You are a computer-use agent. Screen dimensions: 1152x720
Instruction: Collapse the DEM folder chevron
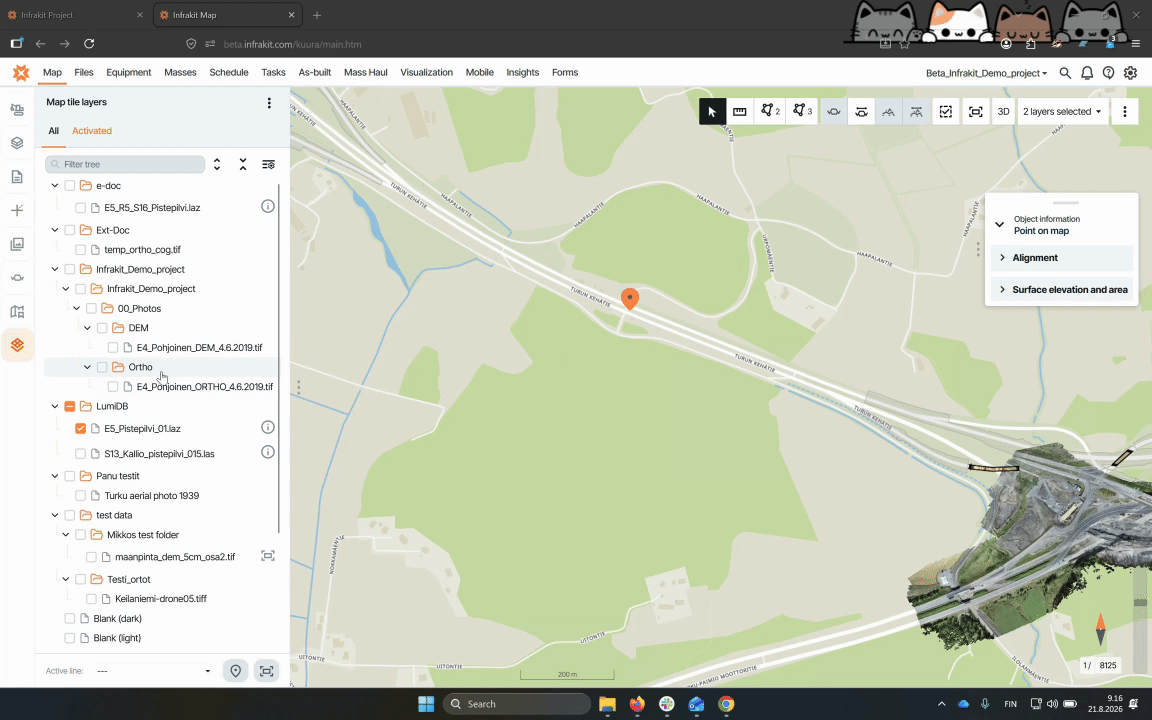tap(87, 328)
